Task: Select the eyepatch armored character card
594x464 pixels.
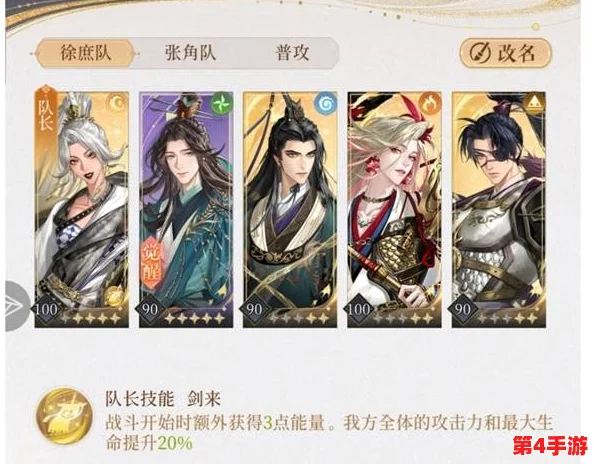Action: 499,209
